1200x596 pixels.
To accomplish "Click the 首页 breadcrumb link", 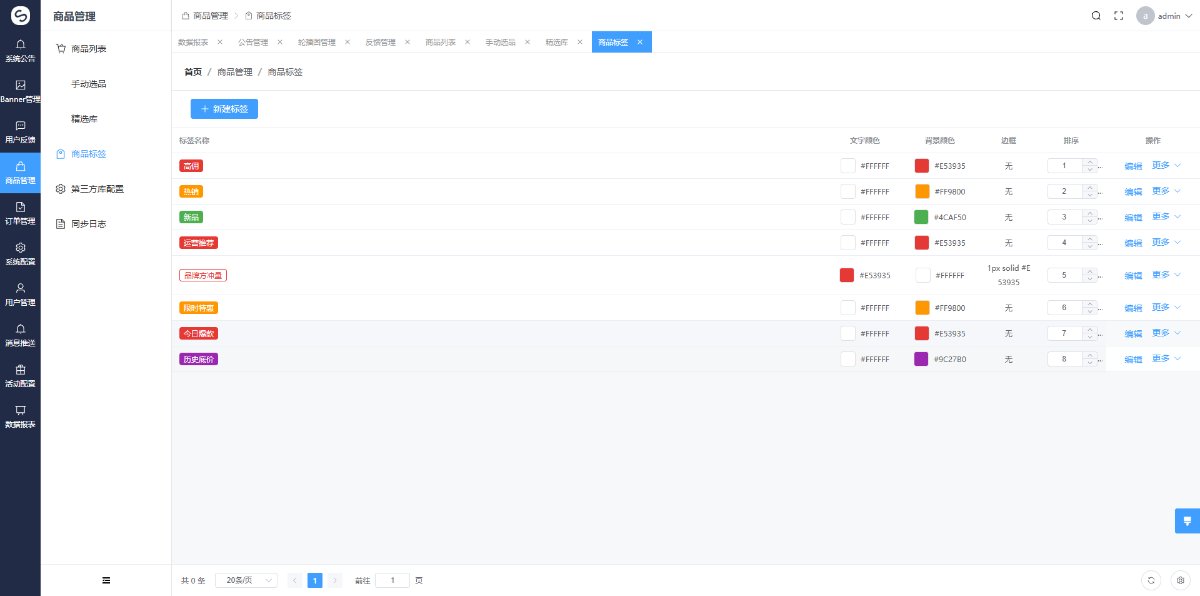I will click(x=193, y=72).
